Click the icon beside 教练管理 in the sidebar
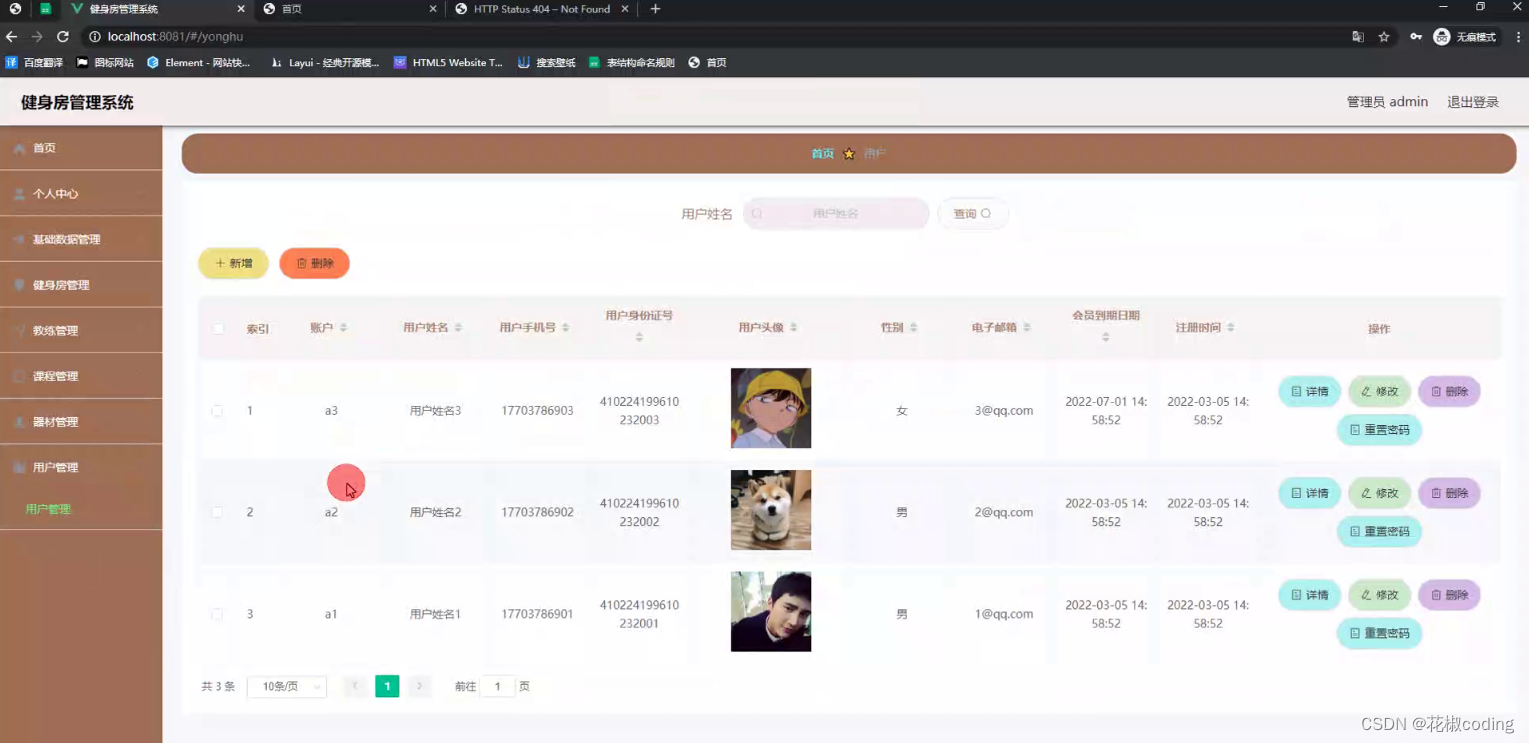 click(x=18, y=330)
